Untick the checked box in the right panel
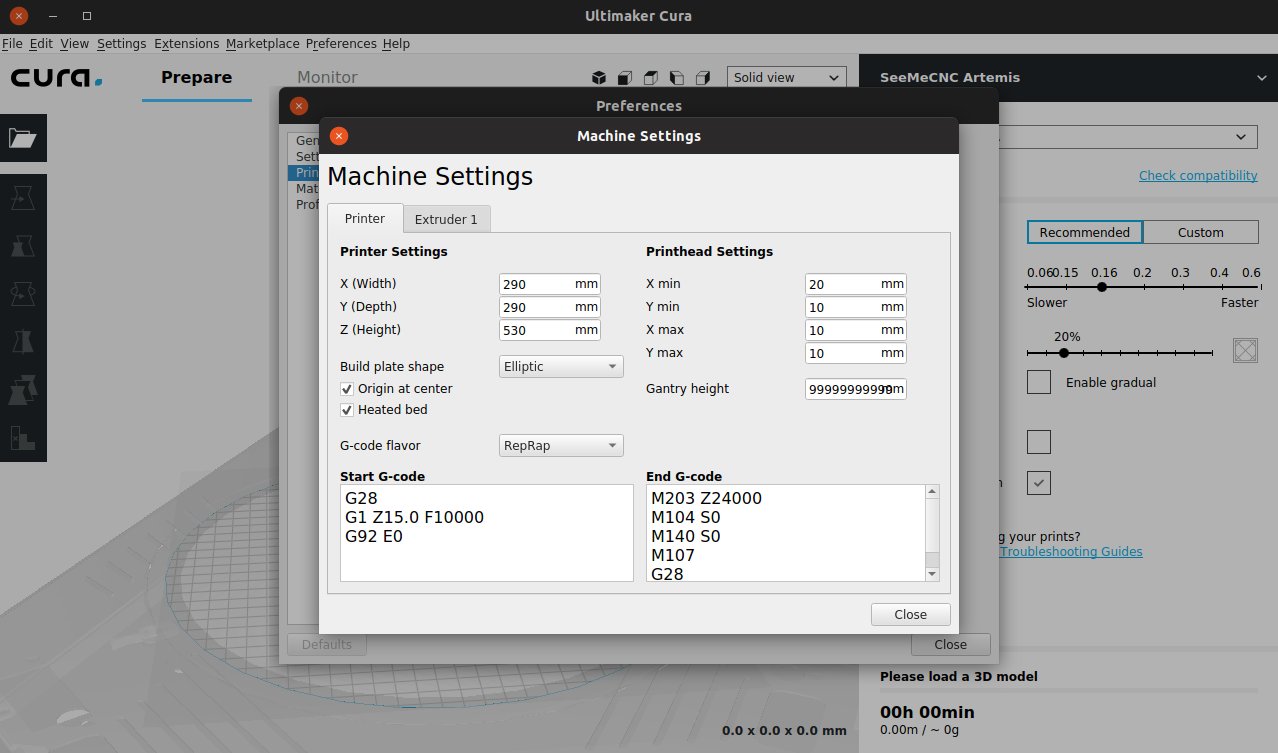1278x753 pixels. [x=1039, y=483]
